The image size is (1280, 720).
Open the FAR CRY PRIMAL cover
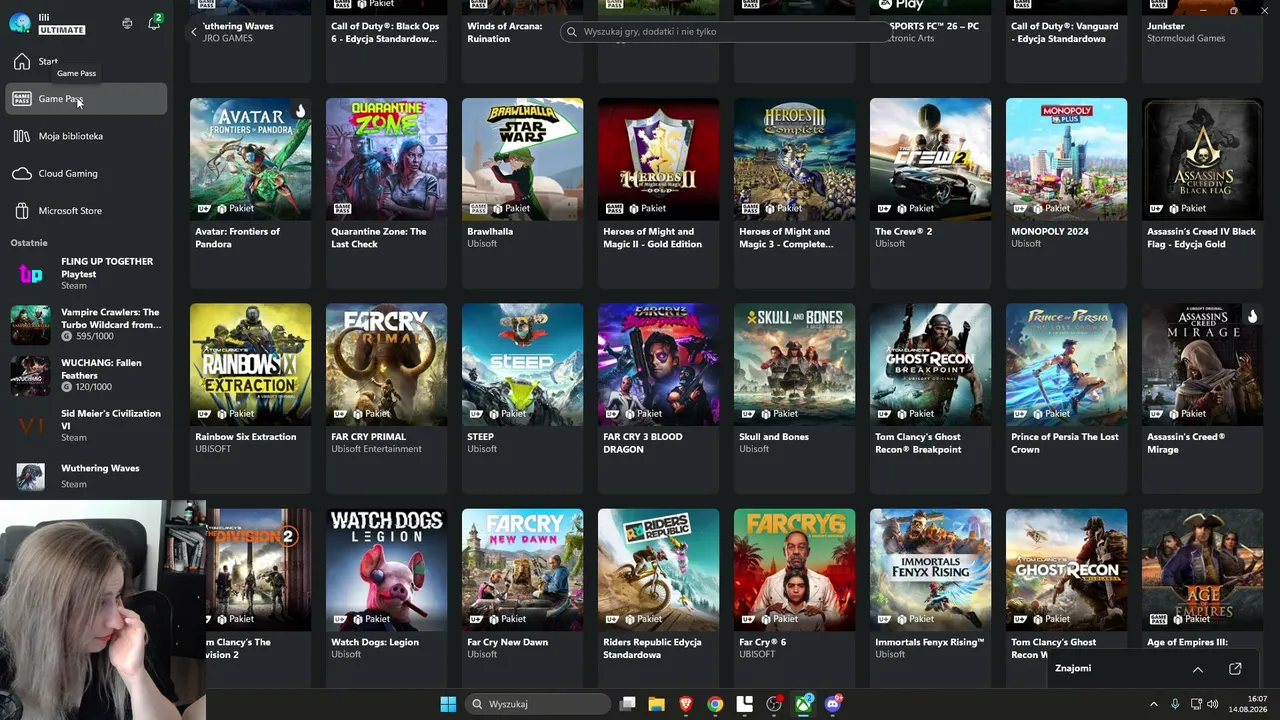pyautogui.click(x=386, y=364)
